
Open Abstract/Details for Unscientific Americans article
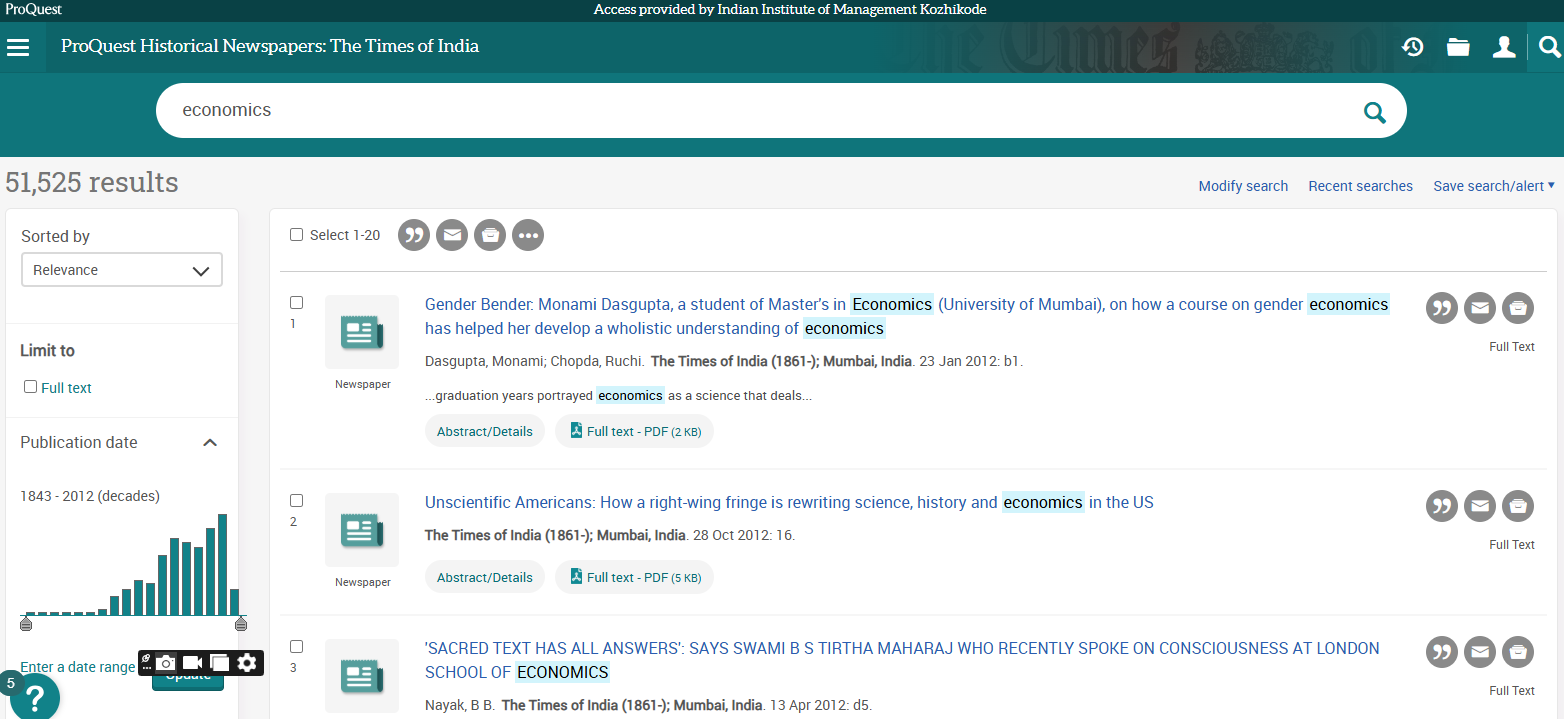point(485,577)
